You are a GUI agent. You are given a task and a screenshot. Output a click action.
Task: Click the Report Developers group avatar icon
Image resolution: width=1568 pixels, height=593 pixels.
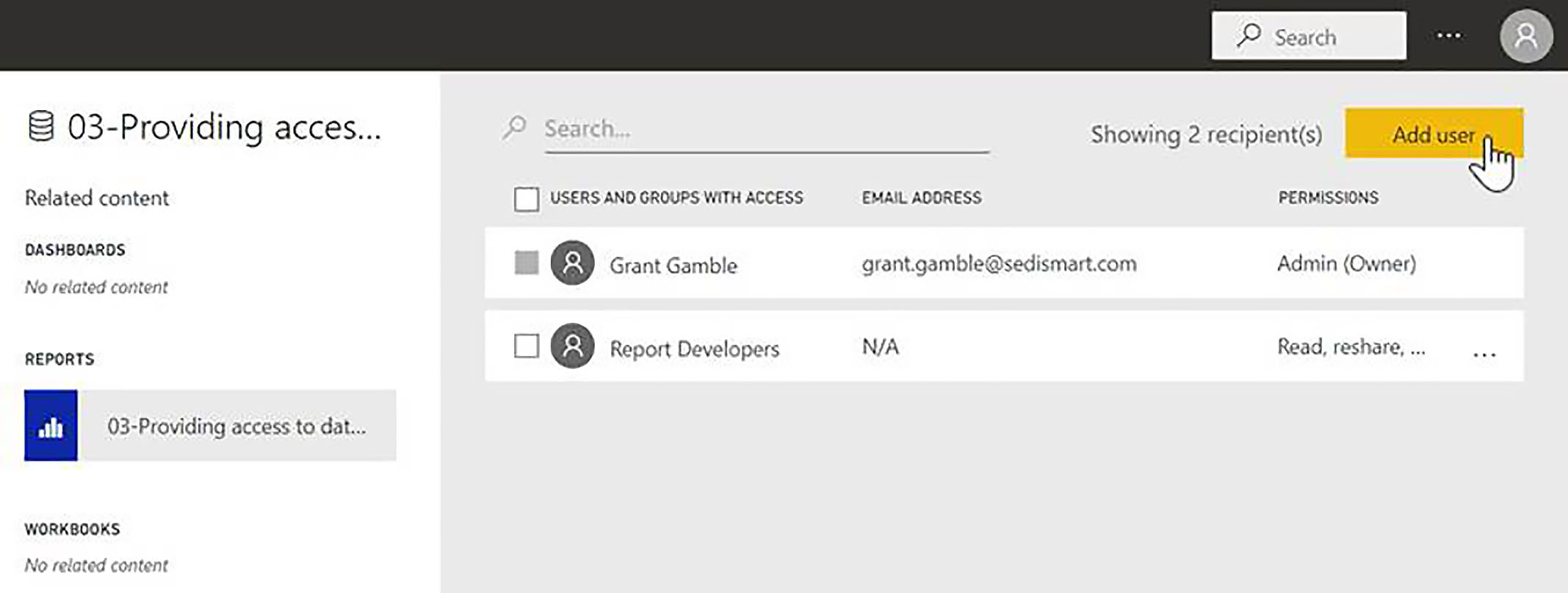click(572, 346)
